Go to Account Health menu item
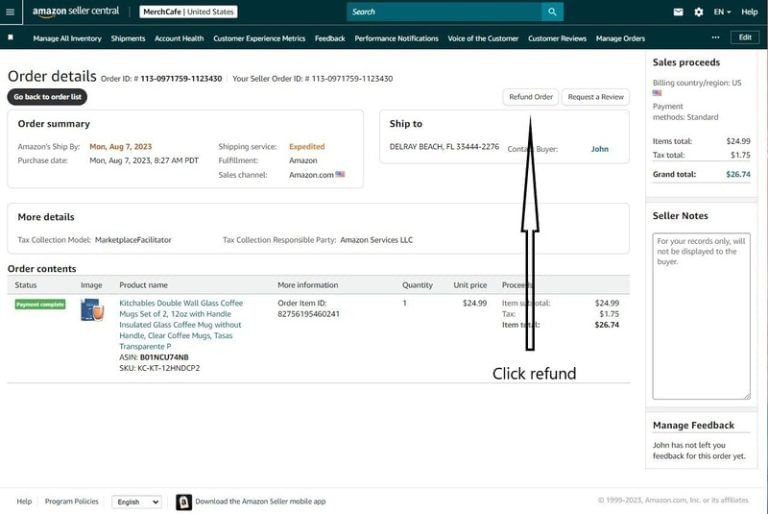The width and height of the screenshot is (768, 514). pos(179,38)
